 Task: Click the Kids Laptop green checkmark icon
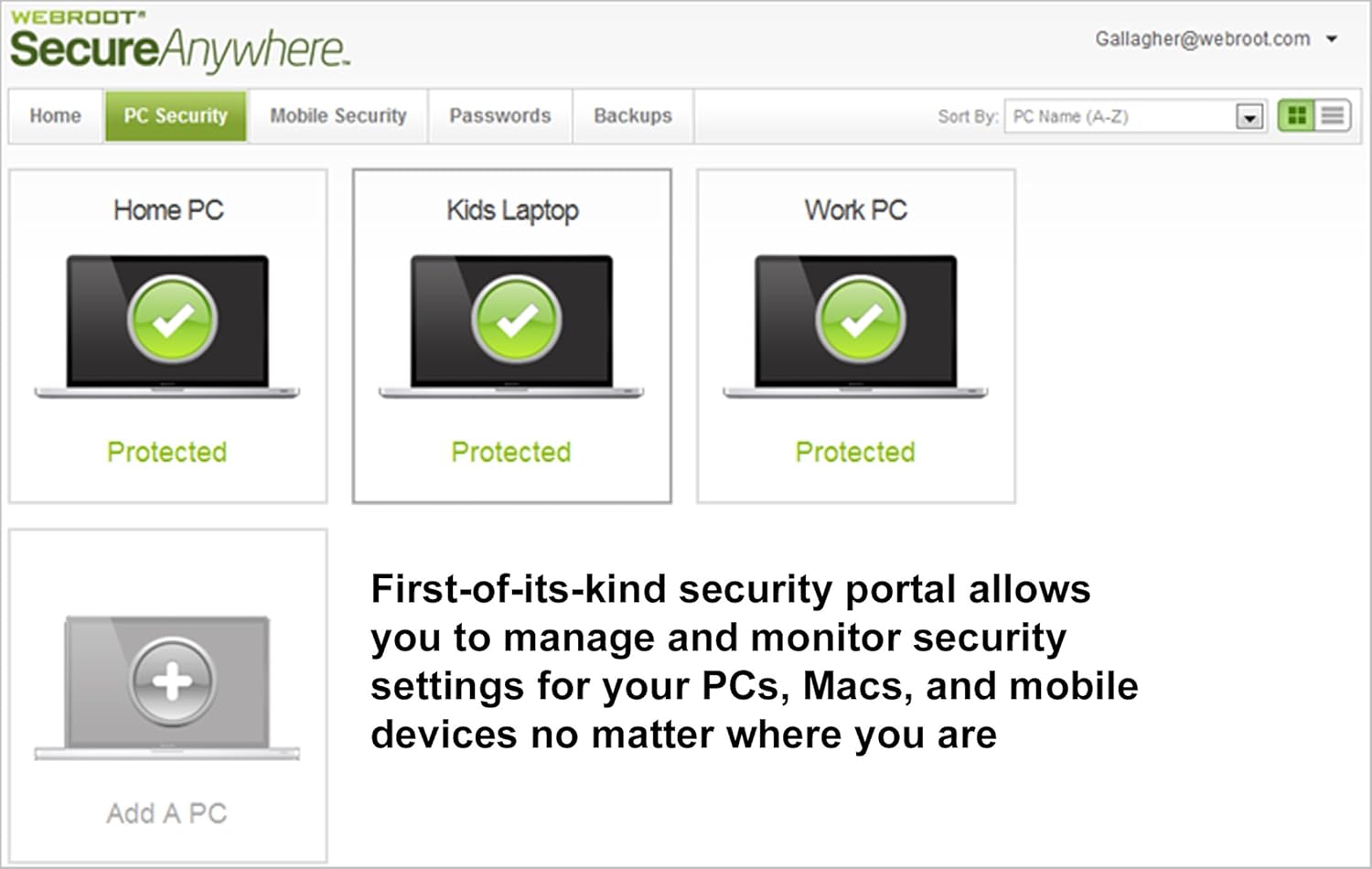516,319
